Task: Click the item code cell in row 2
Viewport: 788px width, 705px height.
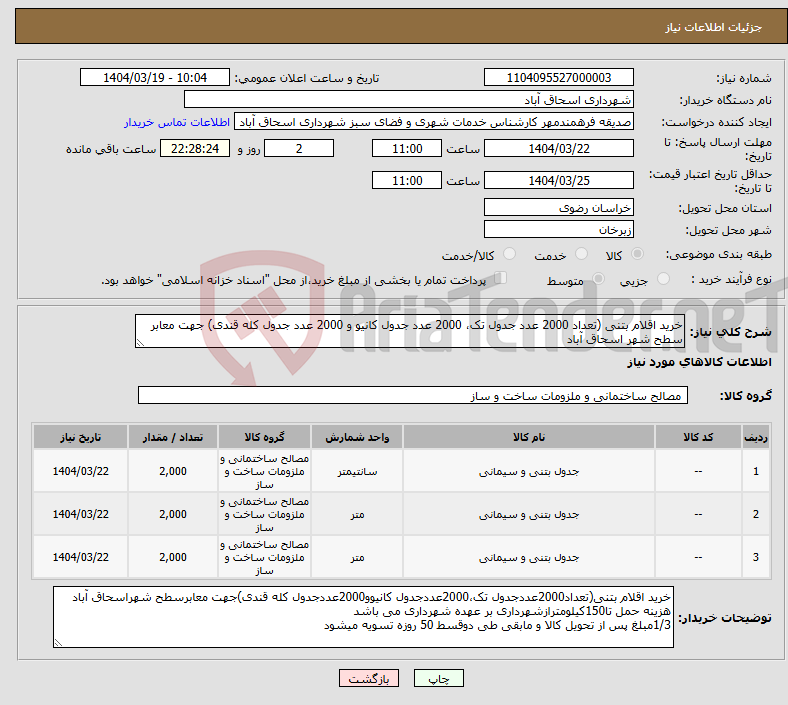Action: [x=698, y=514]
